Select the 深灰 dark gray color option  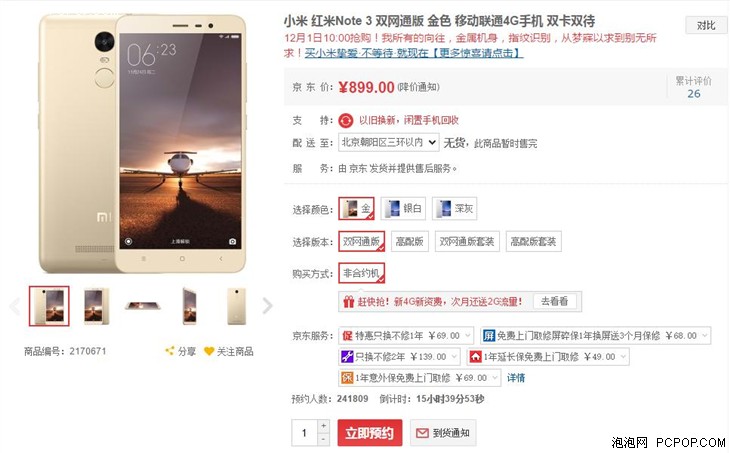point(454,208)
